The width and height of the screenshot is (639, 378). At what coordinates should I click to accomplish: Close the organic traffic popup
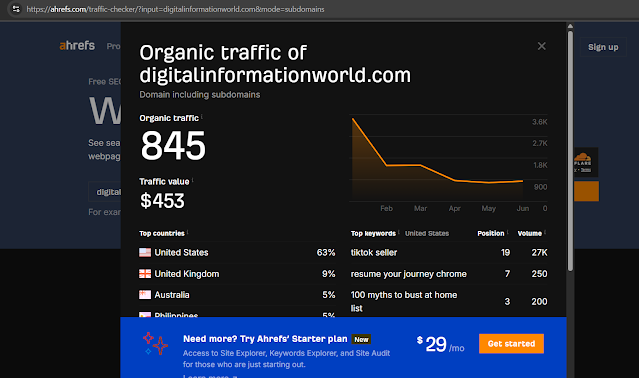[x=541, y=46]
